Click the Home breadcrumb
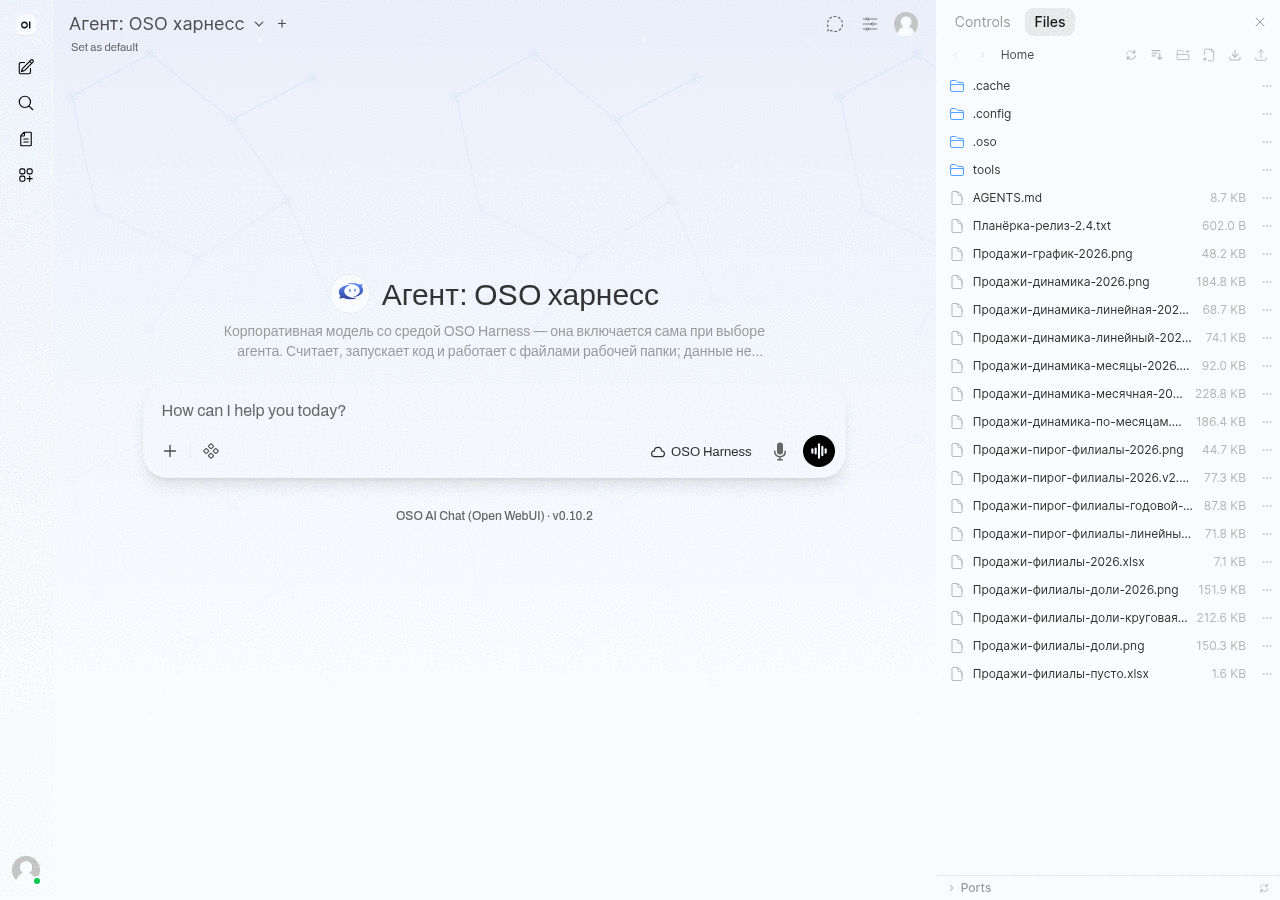The image size is (1280, 900). pos(1017,55)
